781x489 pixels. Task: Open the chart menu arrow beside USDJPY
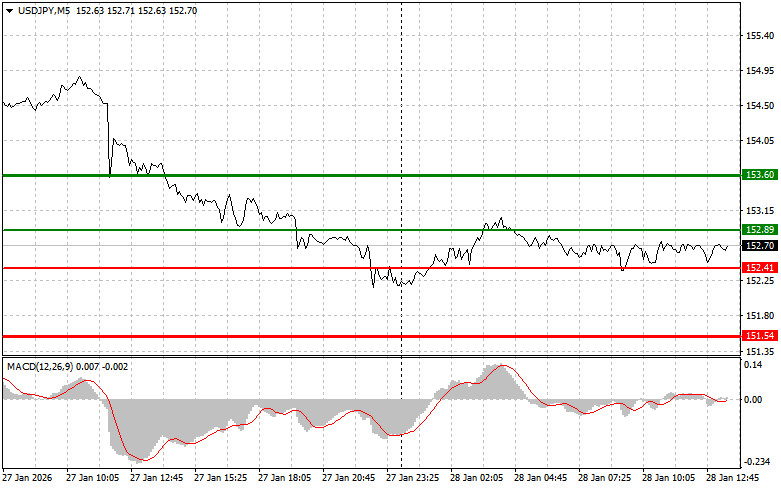(x=9, y=11)
